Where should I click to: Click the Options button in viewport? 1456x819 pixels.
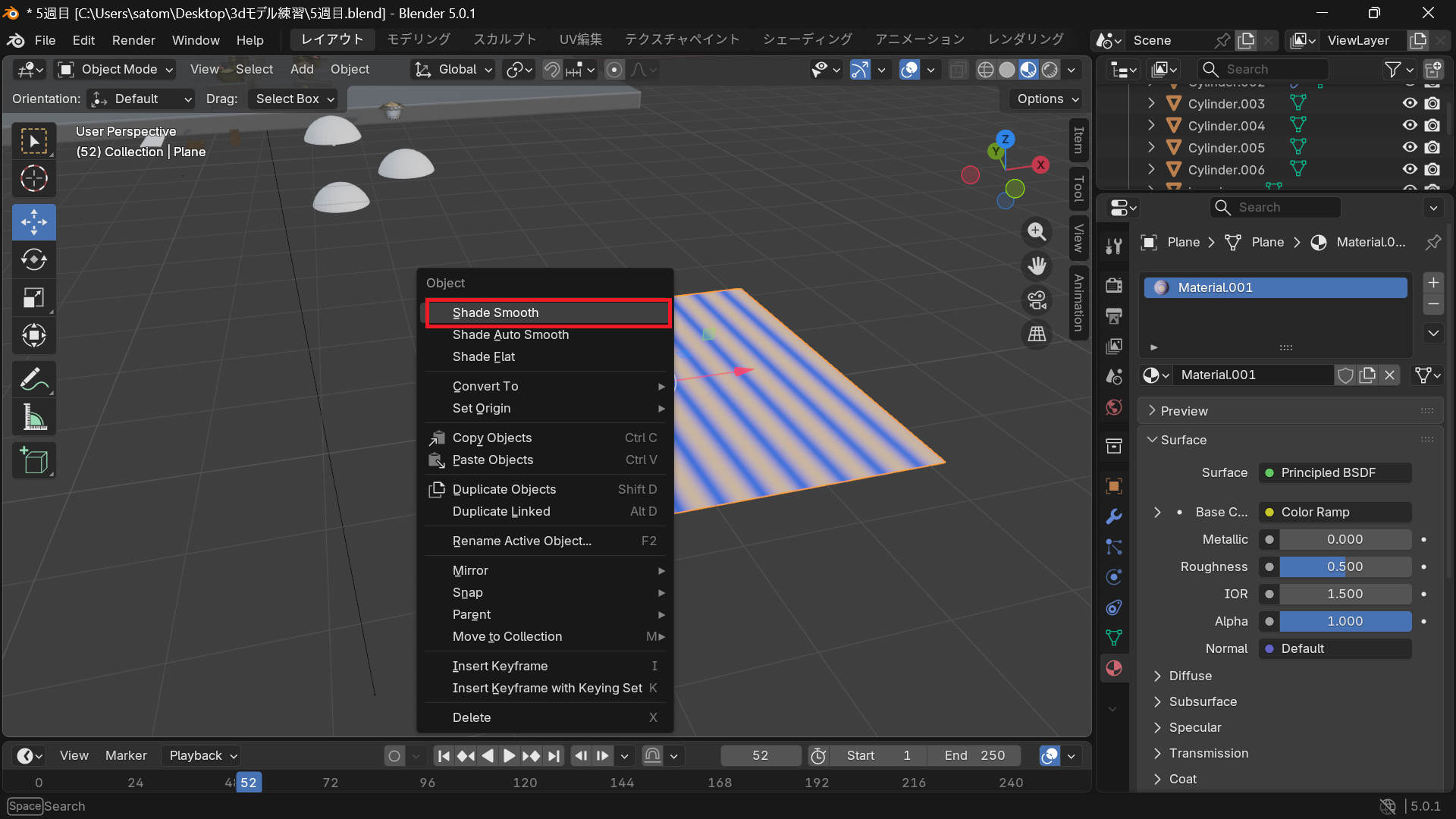tap(1047, 99)
